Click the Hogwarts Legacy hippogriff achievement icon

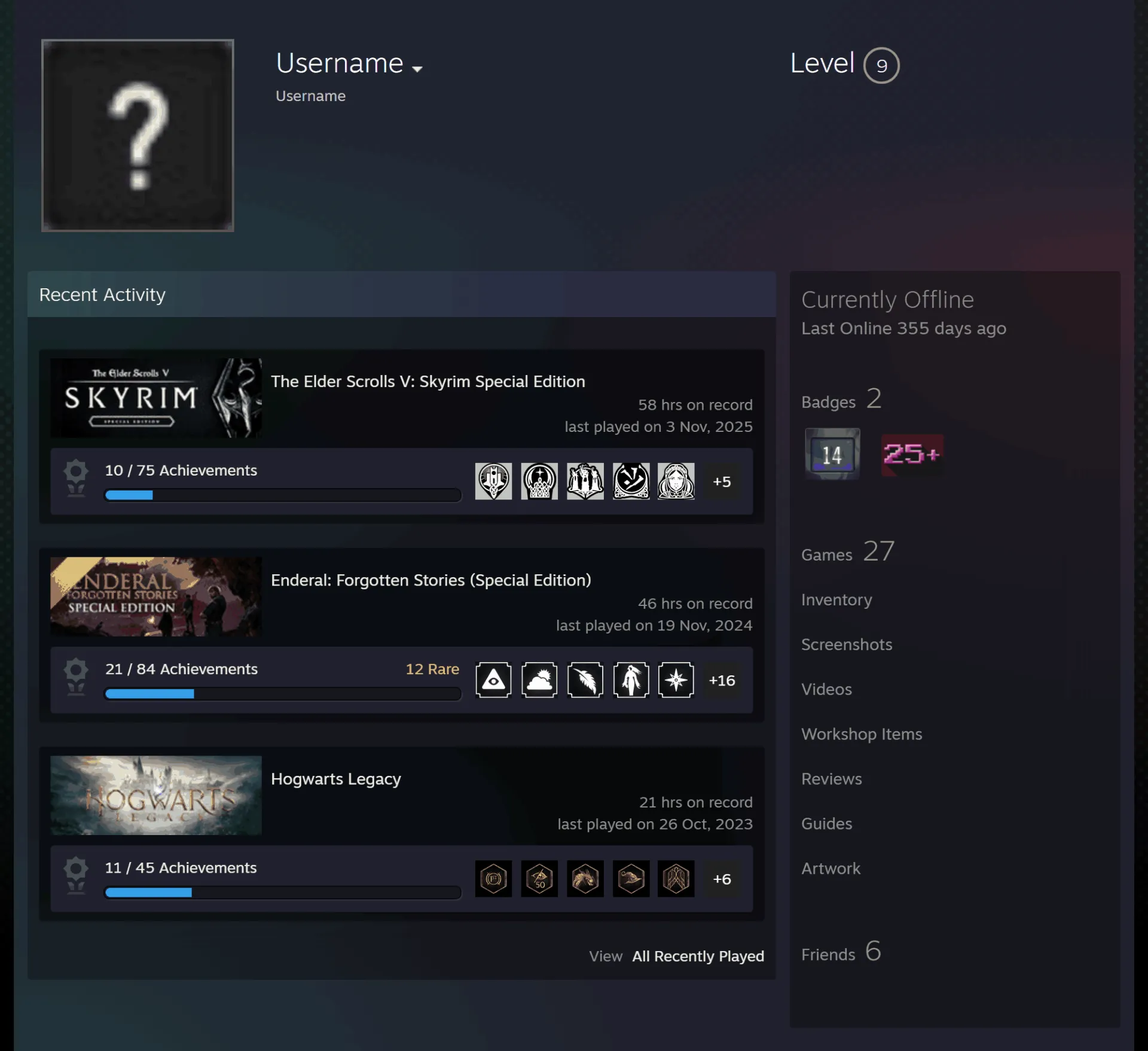(585, 879)
